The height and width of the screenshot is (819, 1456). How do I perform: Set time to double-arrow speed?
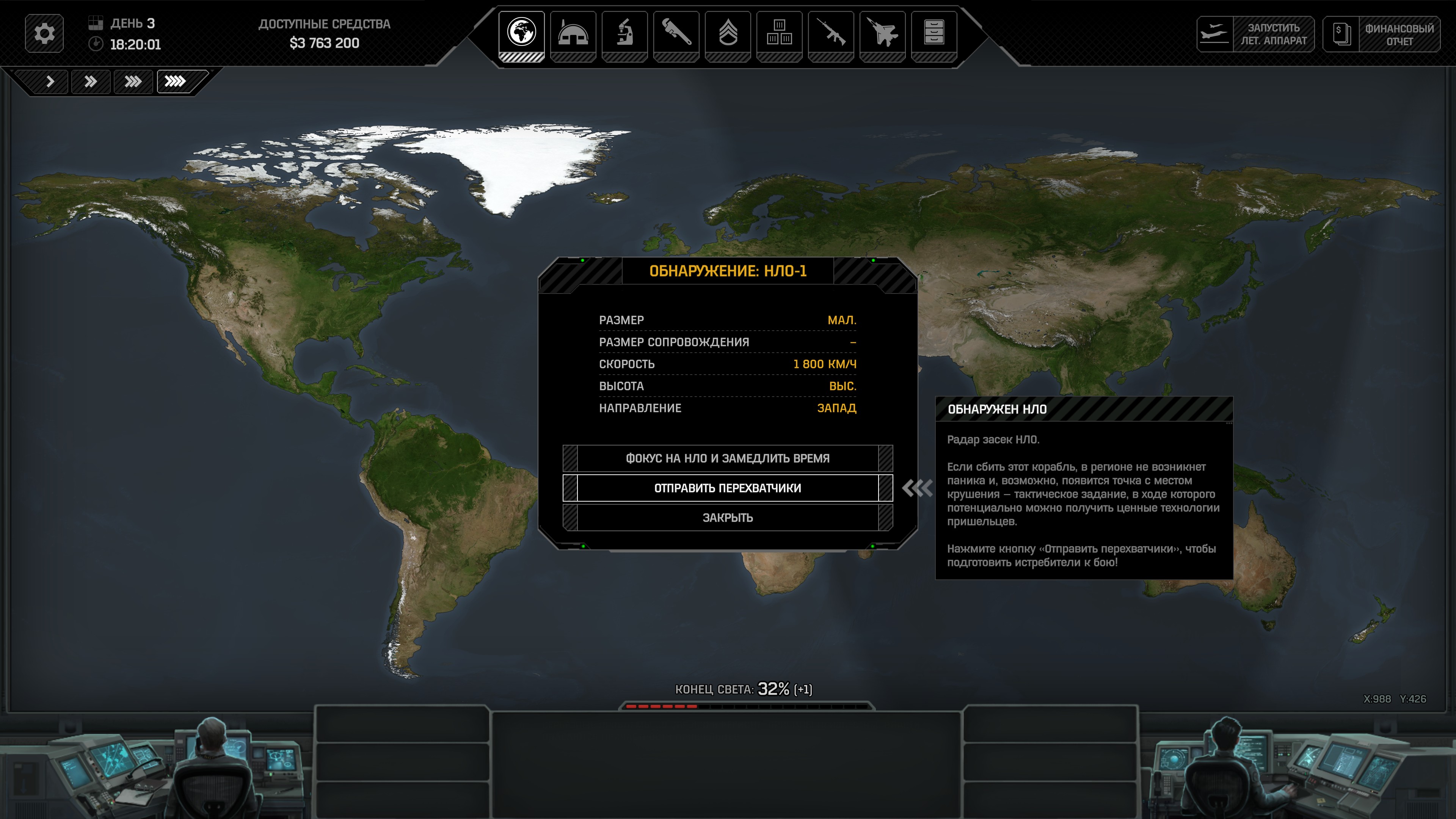[91, 82]
